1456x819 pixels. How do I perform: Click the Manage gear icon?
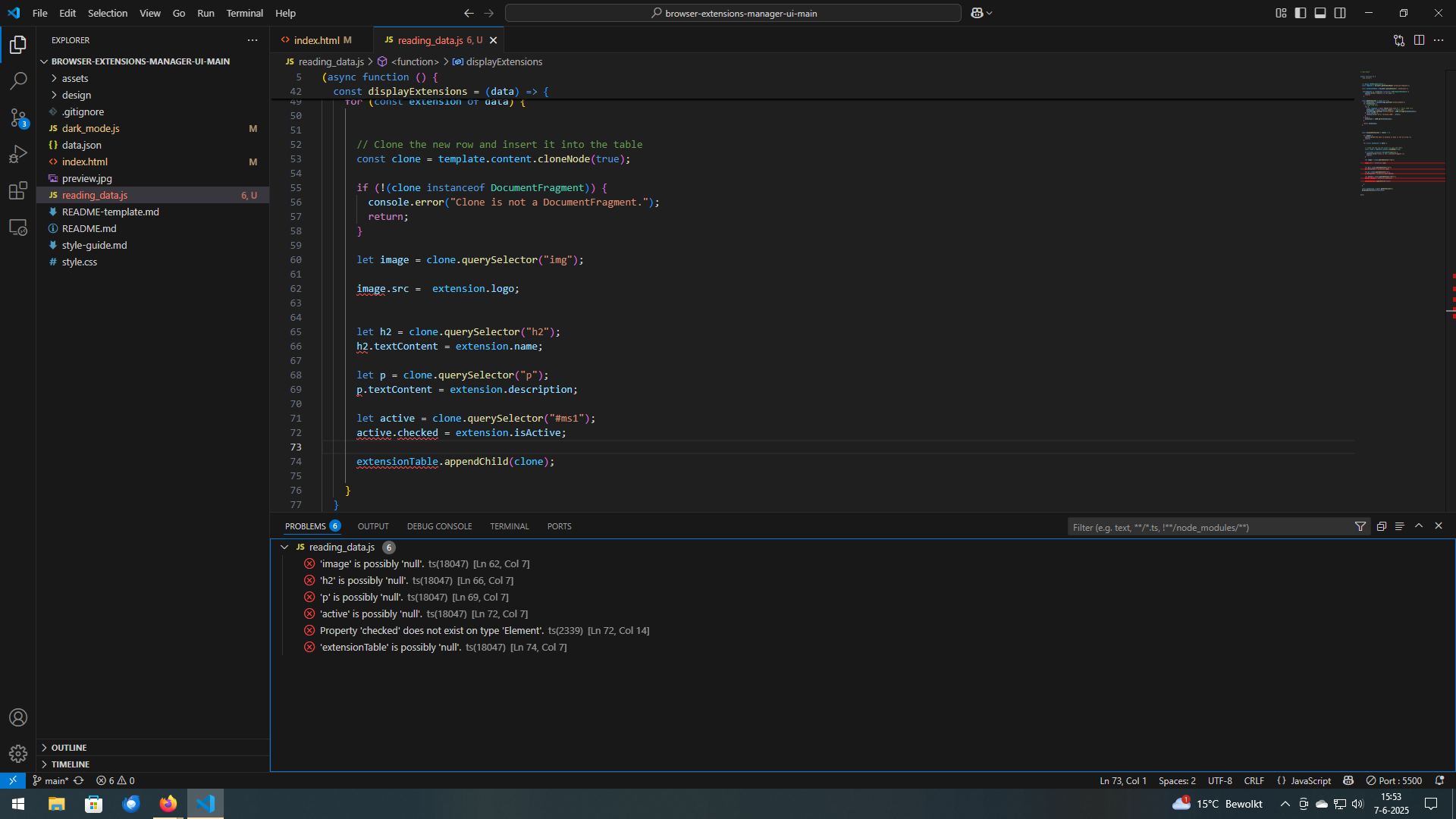click(x=18, y=753)
